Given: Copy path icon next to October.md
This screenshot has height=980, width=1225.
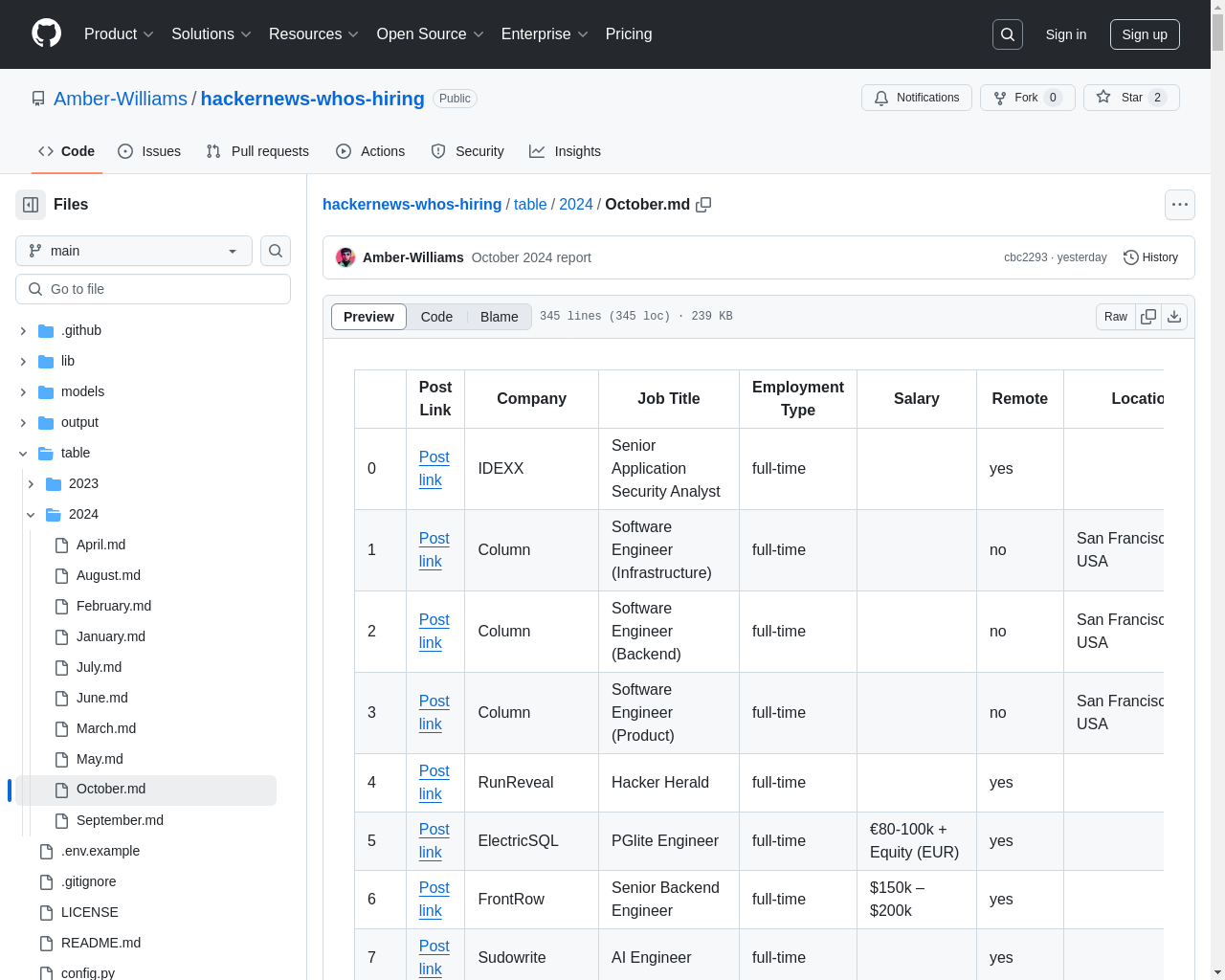Looking at the screenshot, I should [703, 205].
